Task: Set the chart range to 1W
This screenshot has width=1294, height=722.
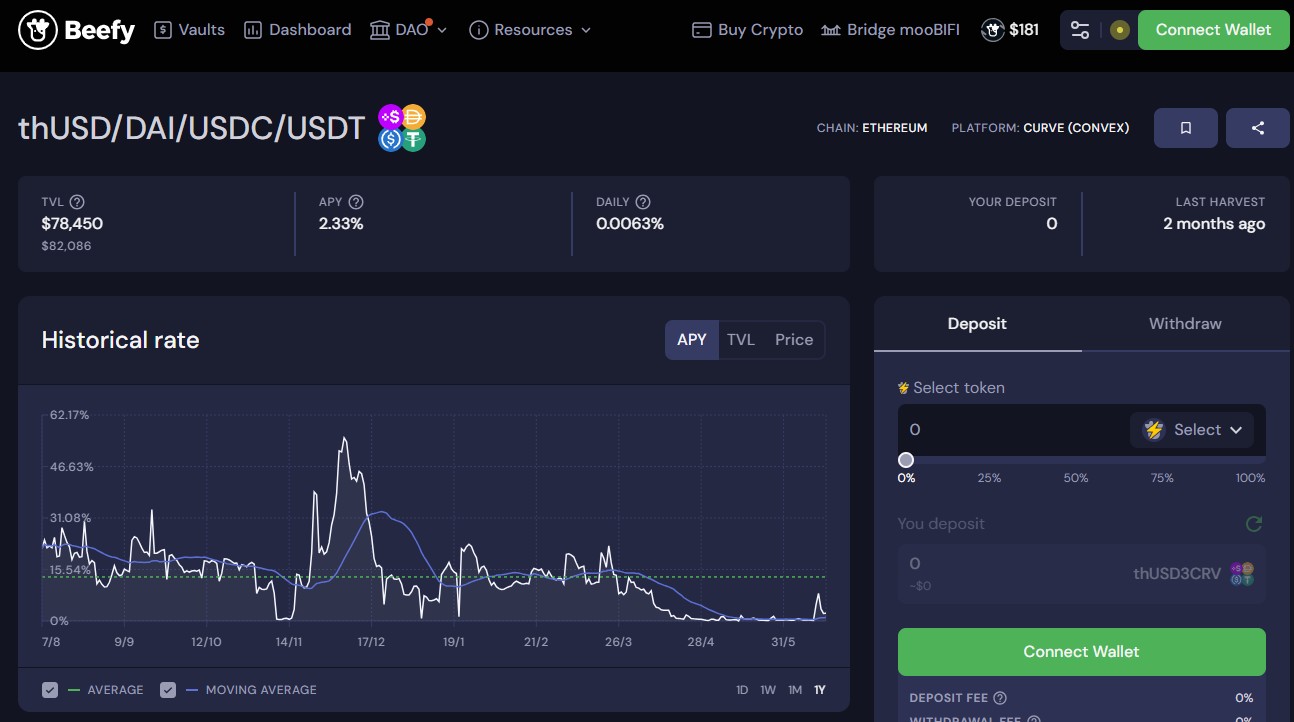Action: click(768, 690)
